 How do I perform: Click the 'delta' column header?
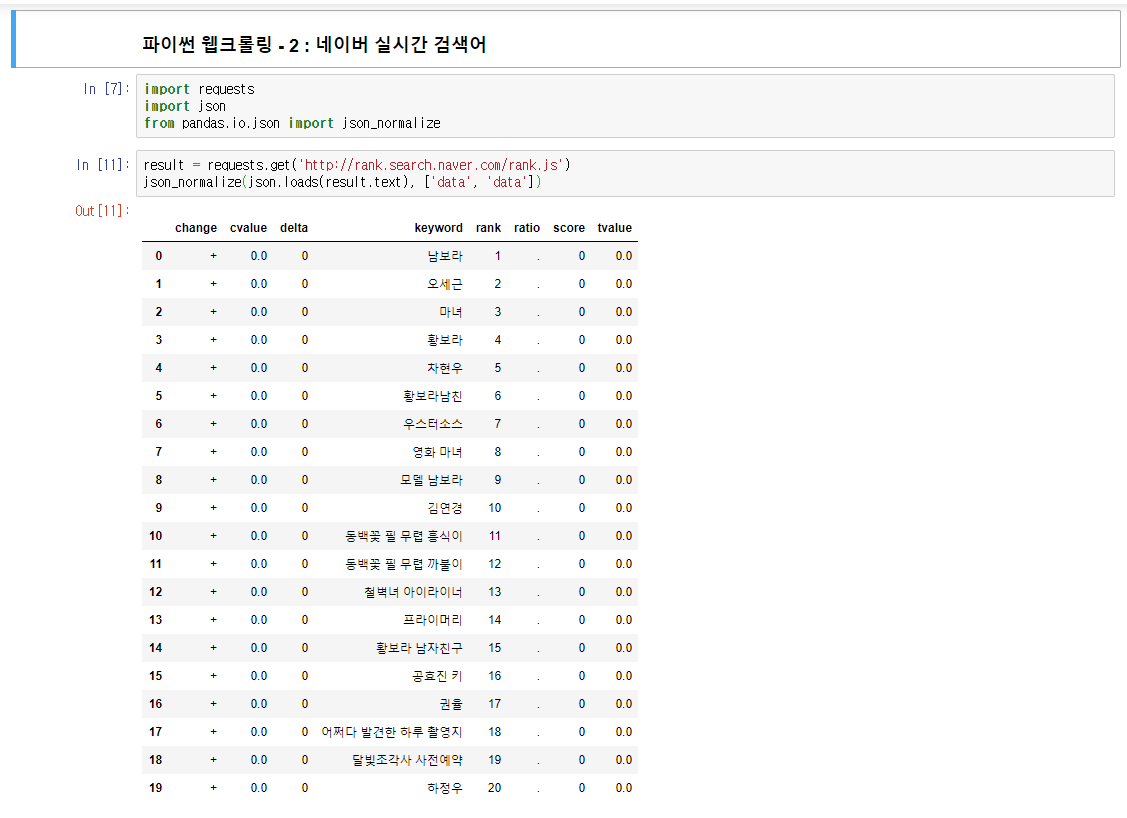[x=294, y=228]
